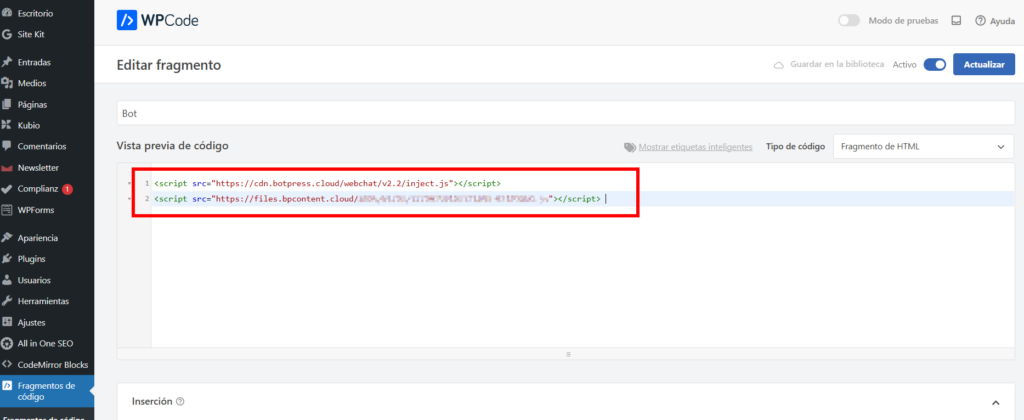This screenshot has height=420, width=1024.
Task: Fold code line 1 arrow
Action: point(129,184)
